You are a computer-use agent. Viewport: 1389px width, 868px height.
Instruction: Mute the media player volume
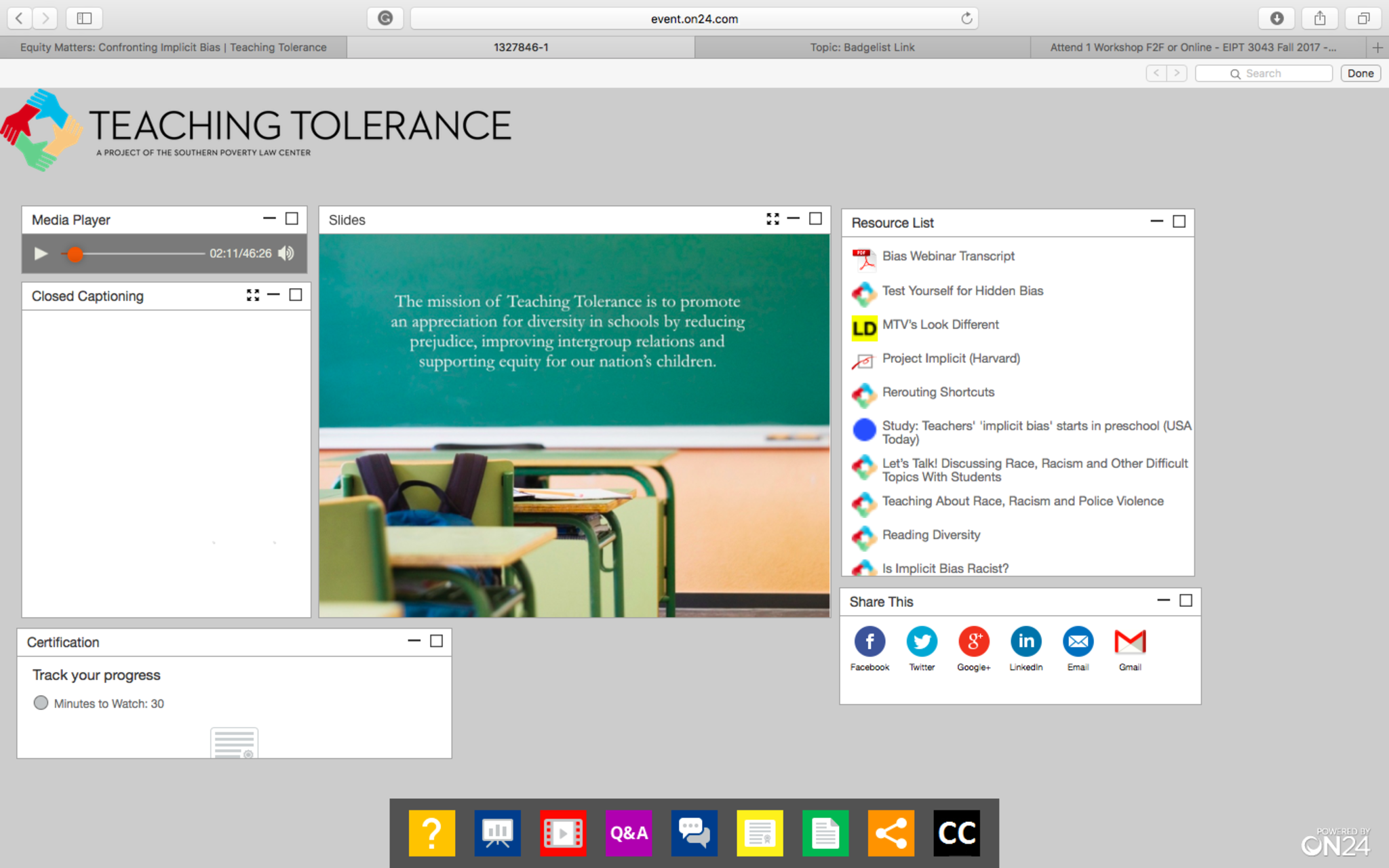(x=286, y=254)
